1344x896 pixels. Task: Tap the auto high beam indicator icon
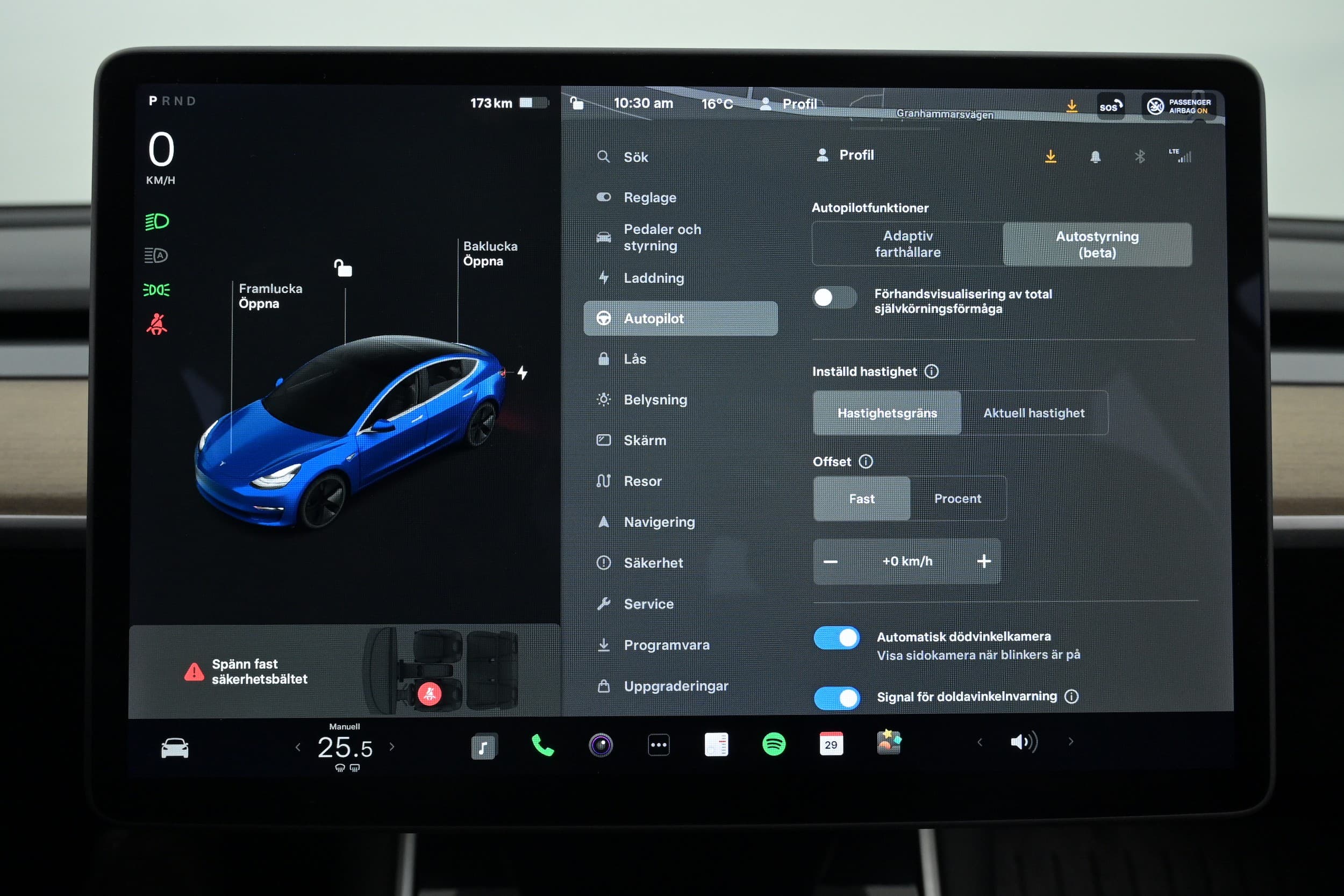pyautogui.click(x=156, y=255)
